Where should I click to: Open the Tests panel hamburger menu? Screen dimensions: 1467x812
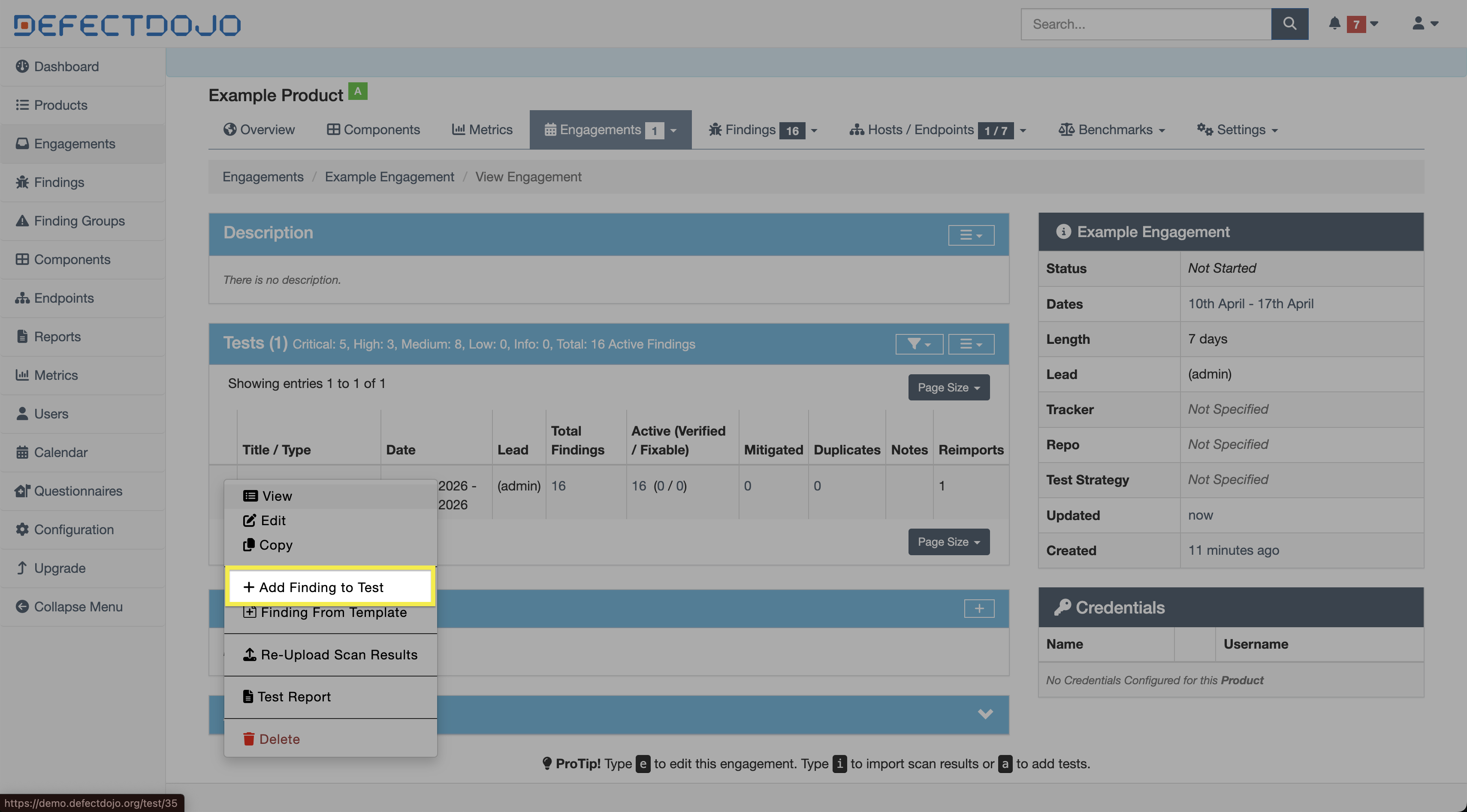click(970, 344)
